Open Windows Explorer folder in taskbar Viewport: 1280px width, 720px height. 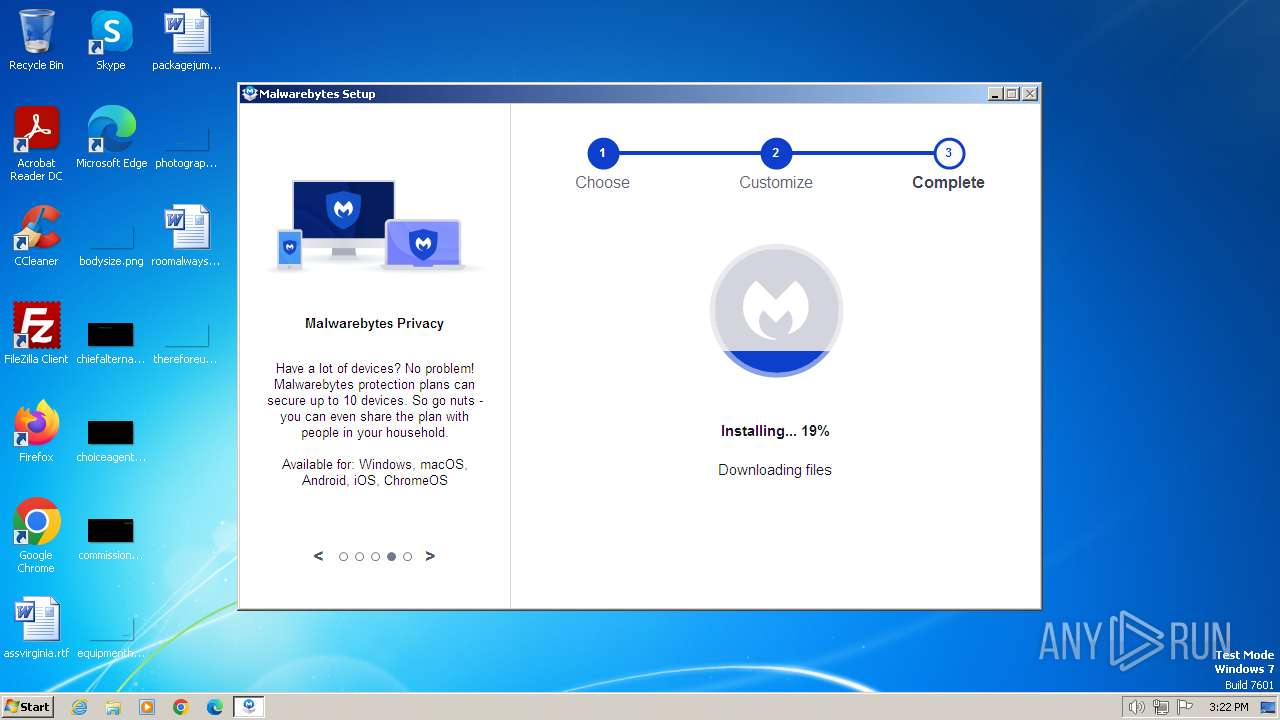click(x=113, y=707)
